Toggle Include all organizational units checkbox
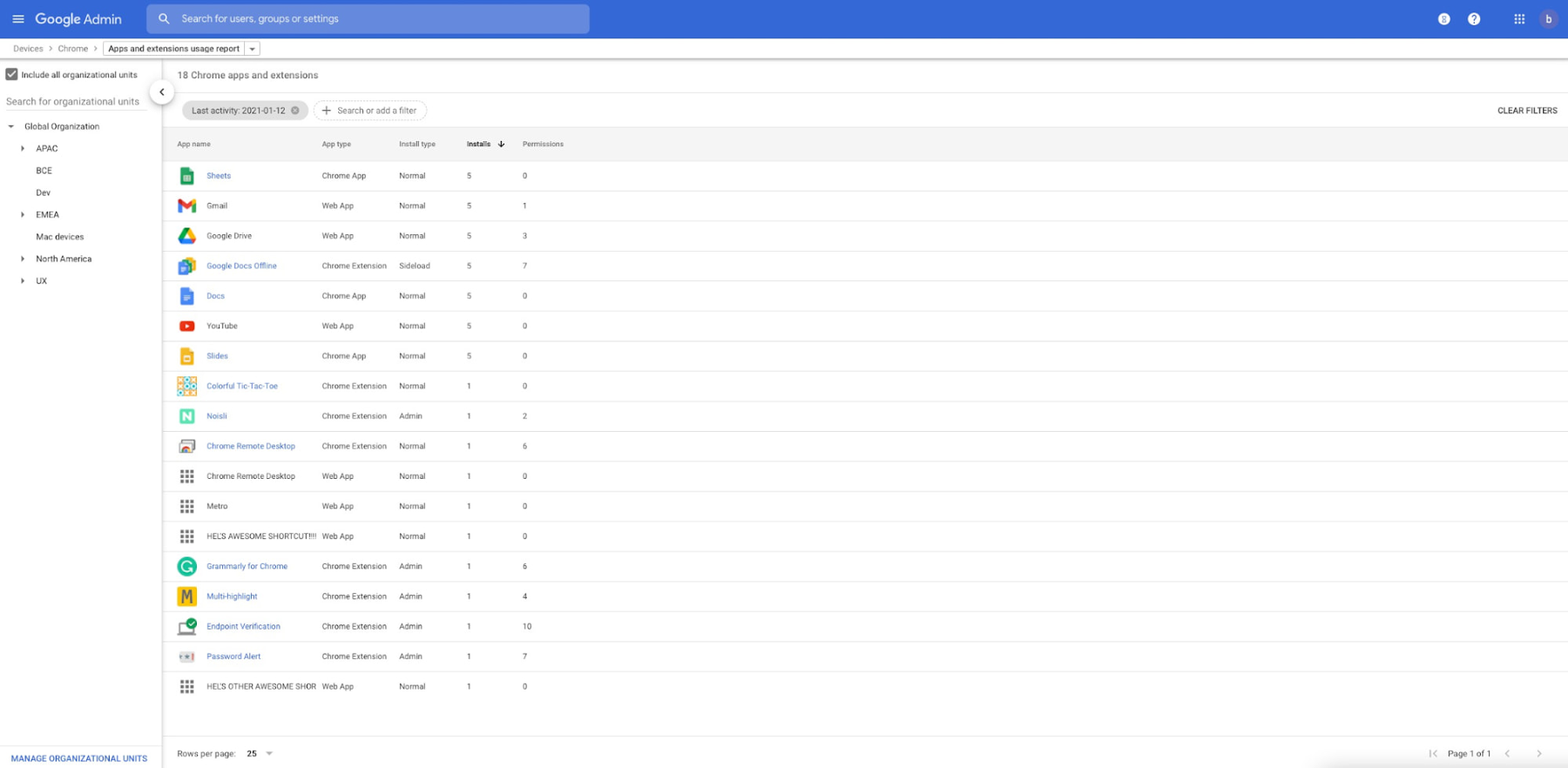 (11, 75)
